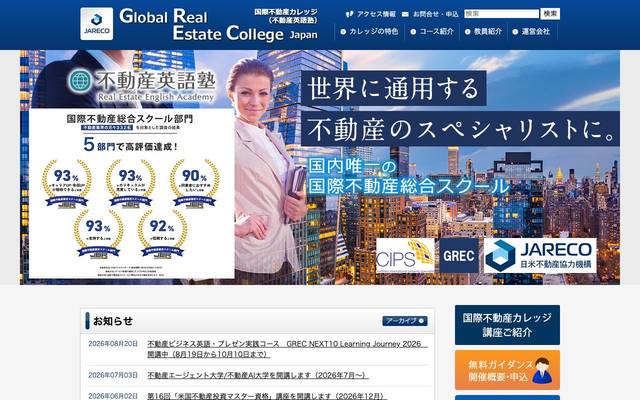Open アクセス情報 link
The height and width of the screenshot is (400, 640).
point(376,14)
